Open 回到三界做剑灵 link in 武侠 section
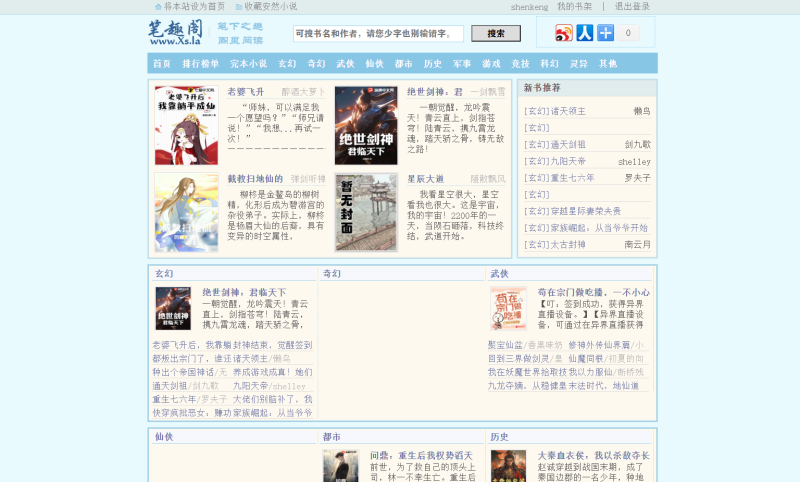This screenshot has height=482, width=800. [519, 359]
